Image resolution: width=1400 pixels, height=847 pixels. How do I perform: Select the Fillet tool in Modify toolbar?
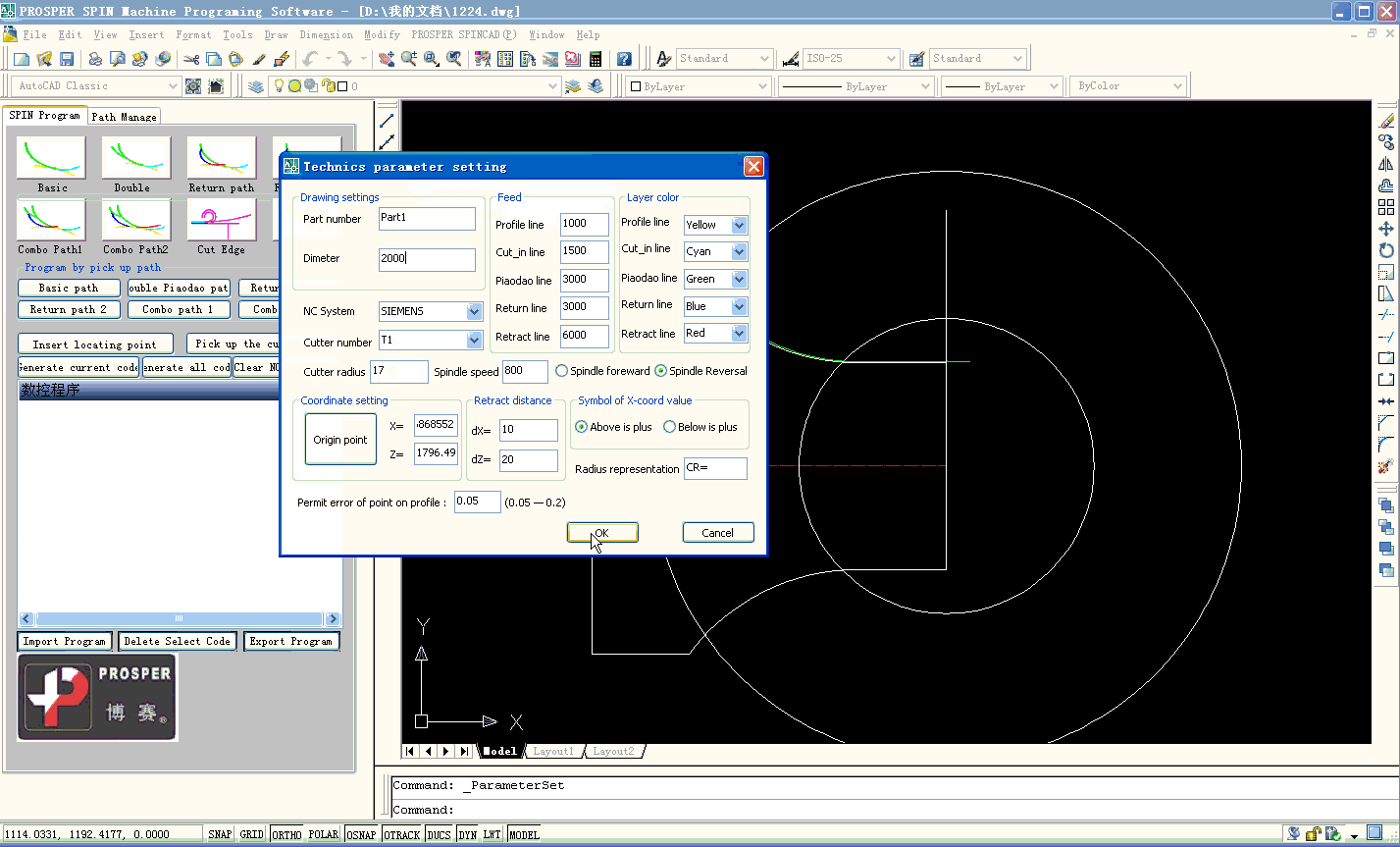(x=1386, y=445)
